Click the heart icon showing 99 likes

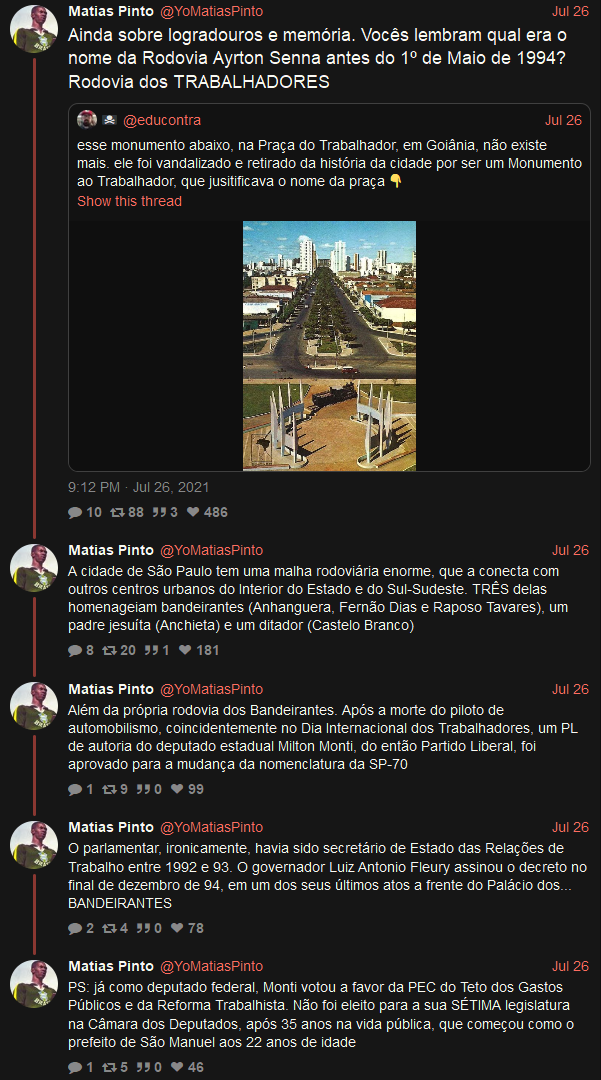pyautogui.click(x=178, y=789)
